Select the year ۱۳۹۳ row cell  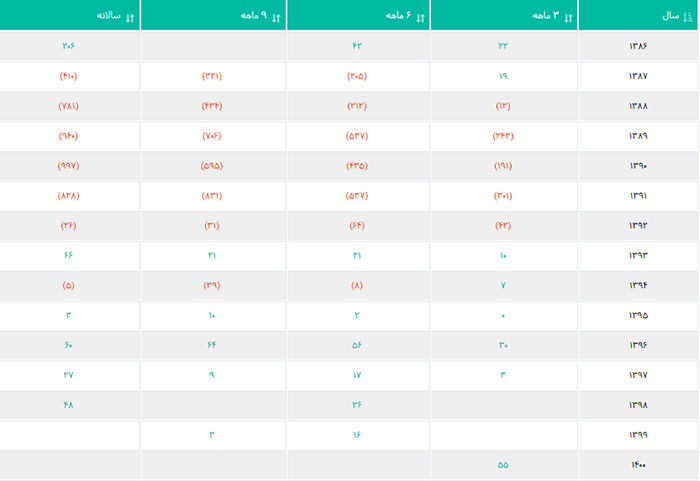tap(638, 255)
